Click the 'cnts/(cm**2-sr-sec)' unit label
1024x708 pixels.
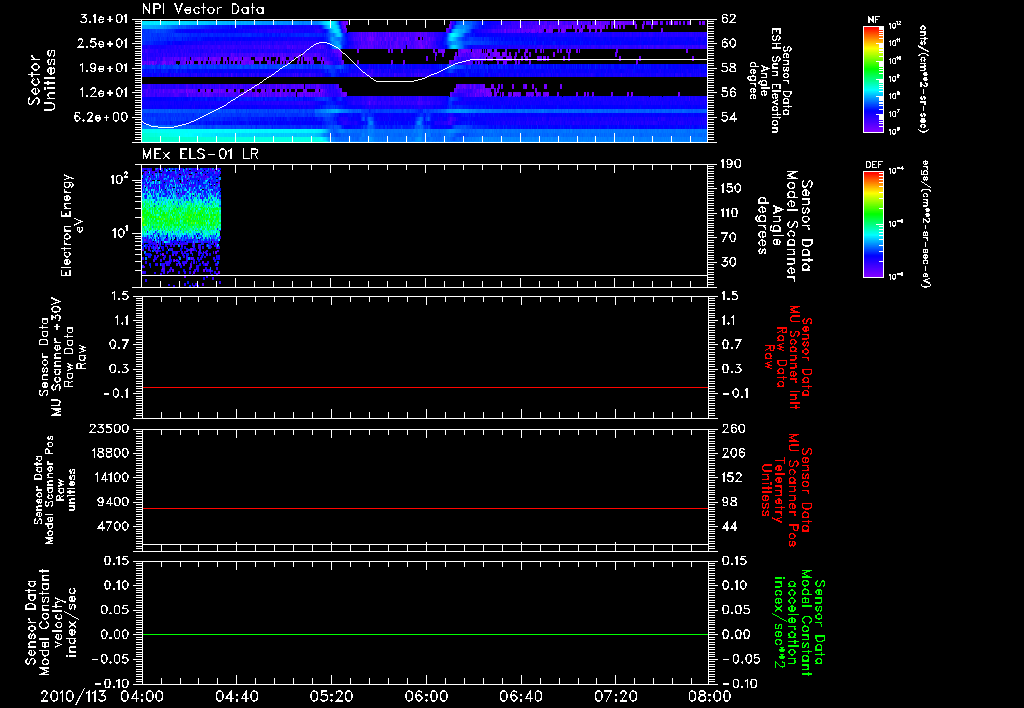pos(923,78)
